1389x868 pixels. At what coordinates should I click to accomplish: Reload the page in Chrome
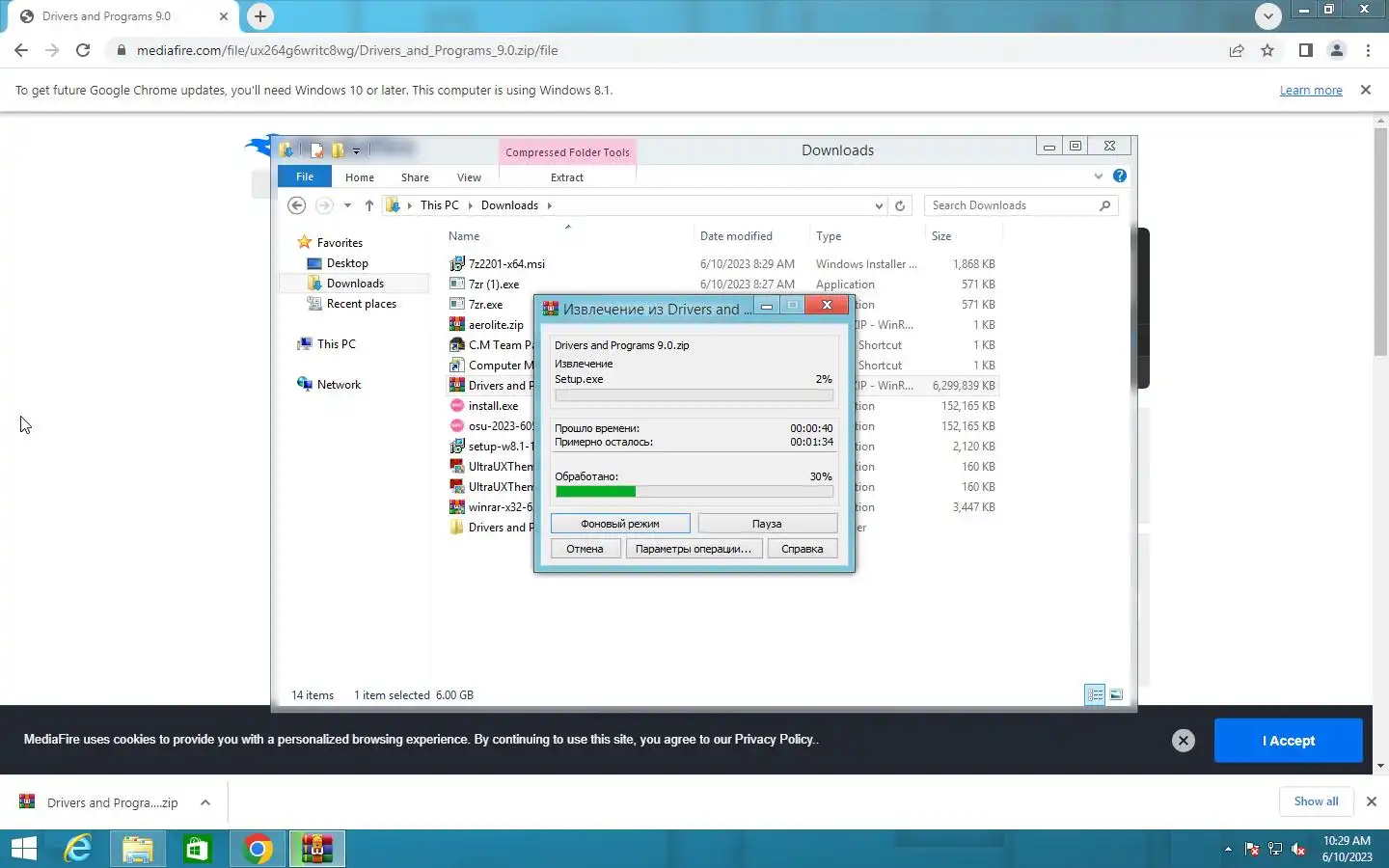coord(83,50)
